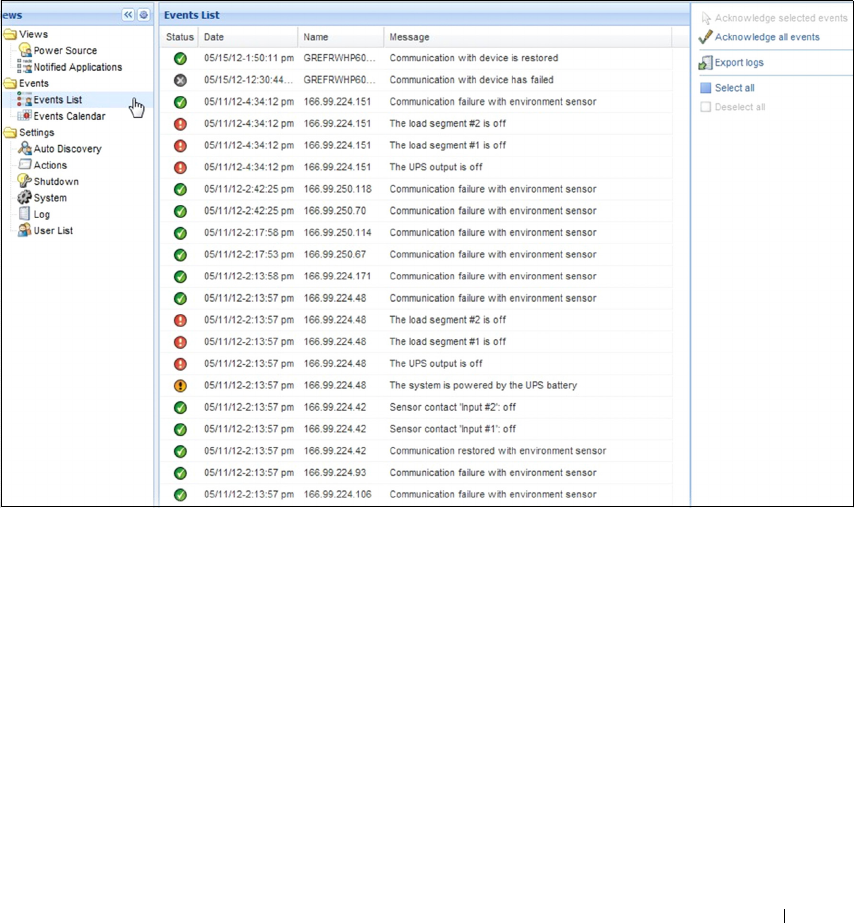The height and width of the screenshot is (923, 854).
Task: Open System settings
Action: pyautogui.click(x=50, y=198)
